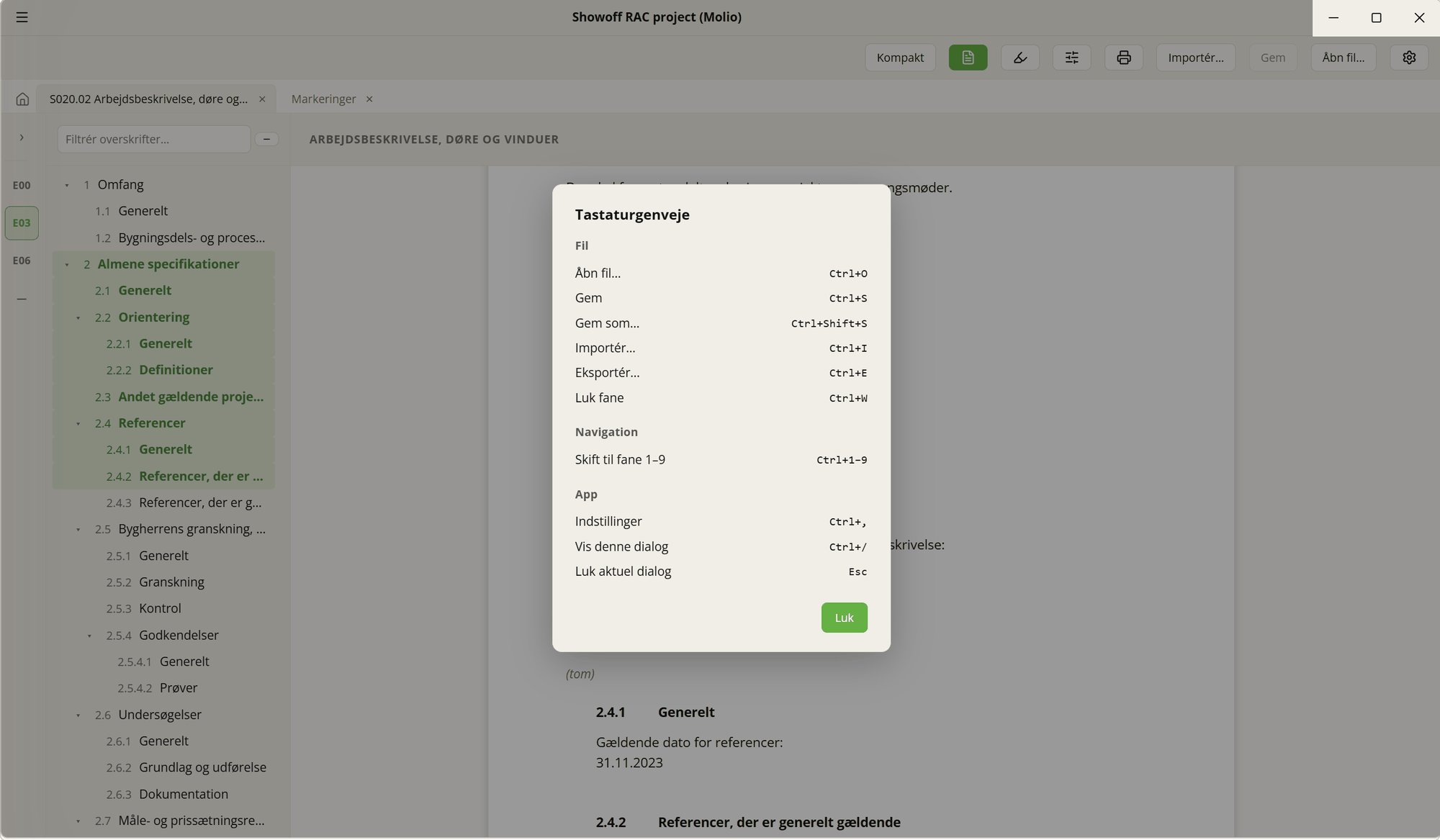
Task: Select the E00 sidebar marker
Action: click(x=22, y=185)
